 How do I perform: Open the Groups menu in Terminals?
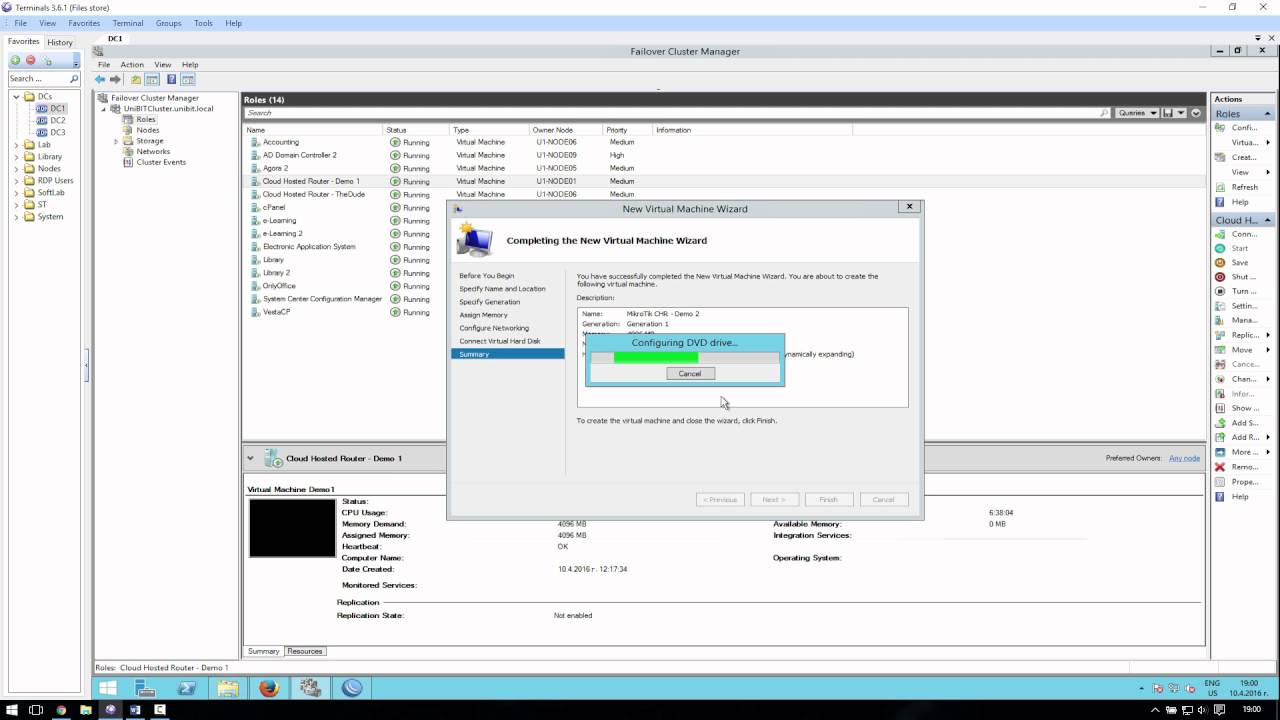click(x=168, y=23)
